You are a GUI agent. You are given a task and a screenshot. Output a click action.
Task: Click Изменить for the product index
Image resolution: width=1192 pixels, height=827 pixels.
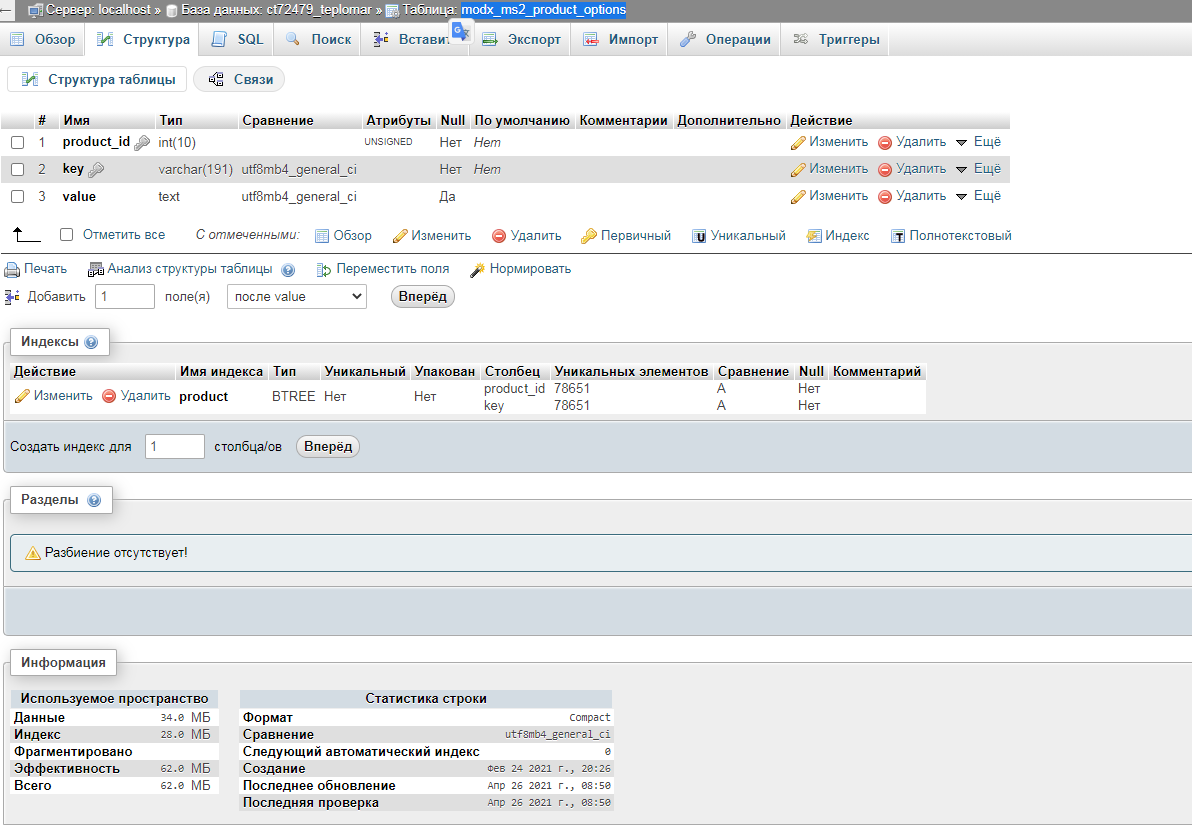54,396
